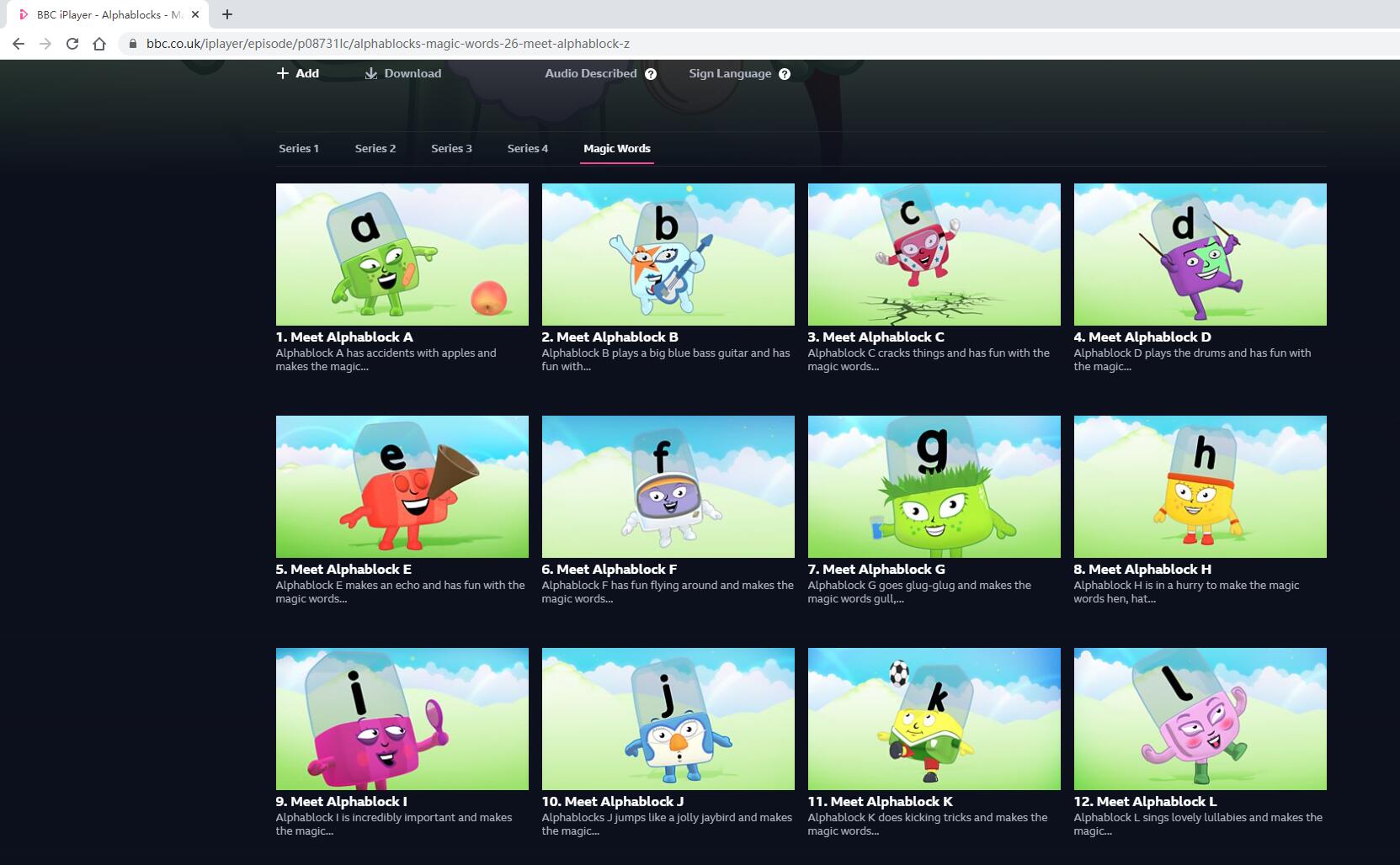
Task: Click the plus icon beside Add
Action: tap(283, 73)
